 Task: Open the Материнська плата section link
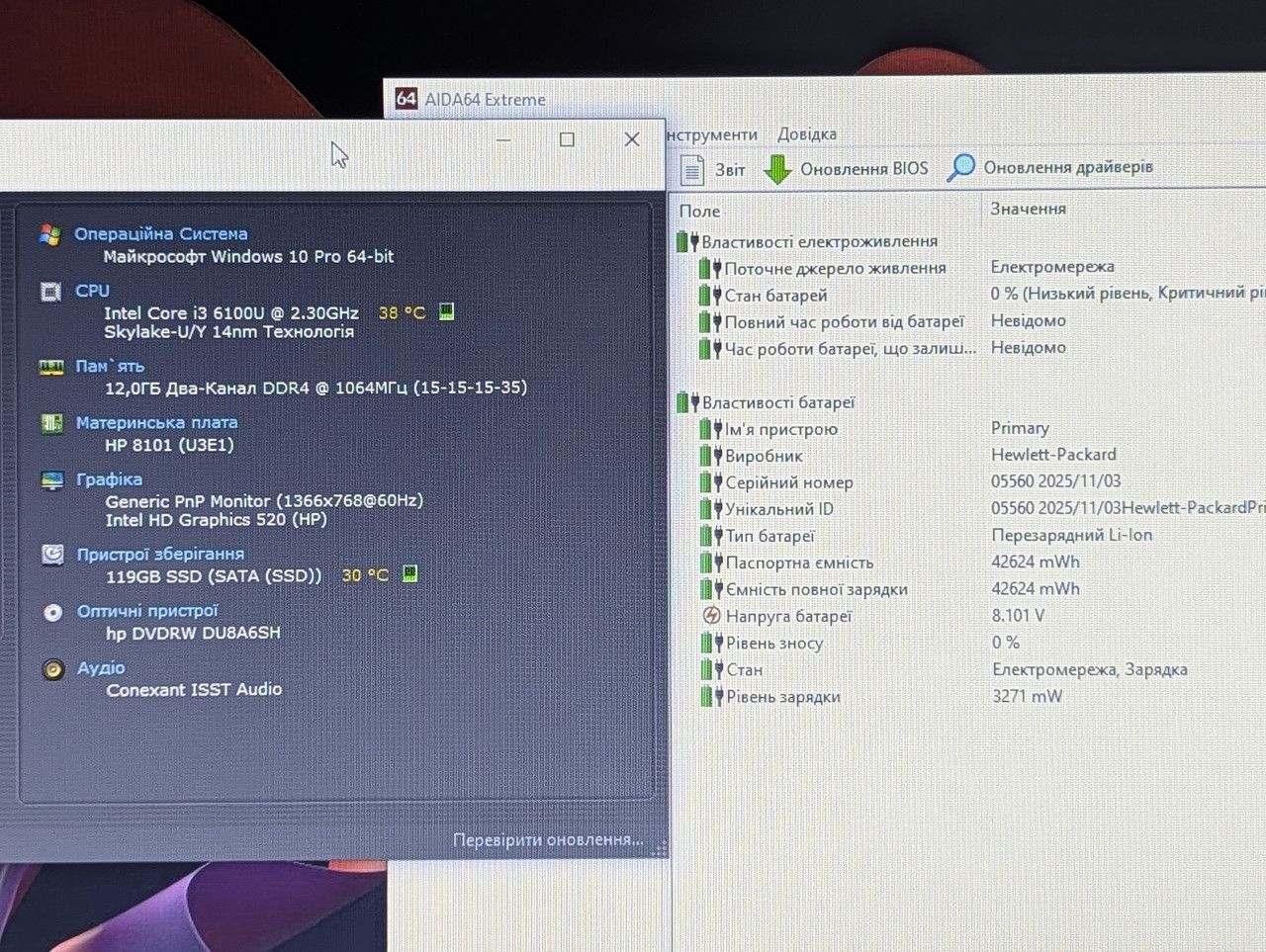click(156, 422)
